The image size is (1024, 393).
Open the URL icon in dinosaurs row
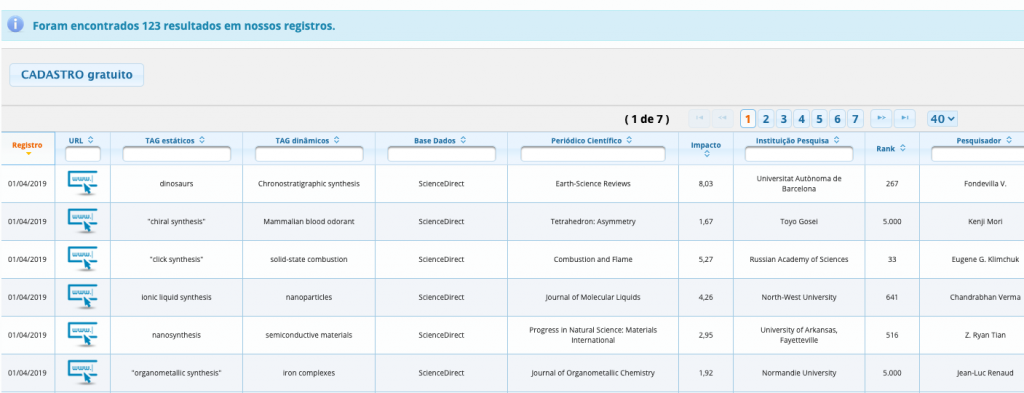tap(83, 183)
